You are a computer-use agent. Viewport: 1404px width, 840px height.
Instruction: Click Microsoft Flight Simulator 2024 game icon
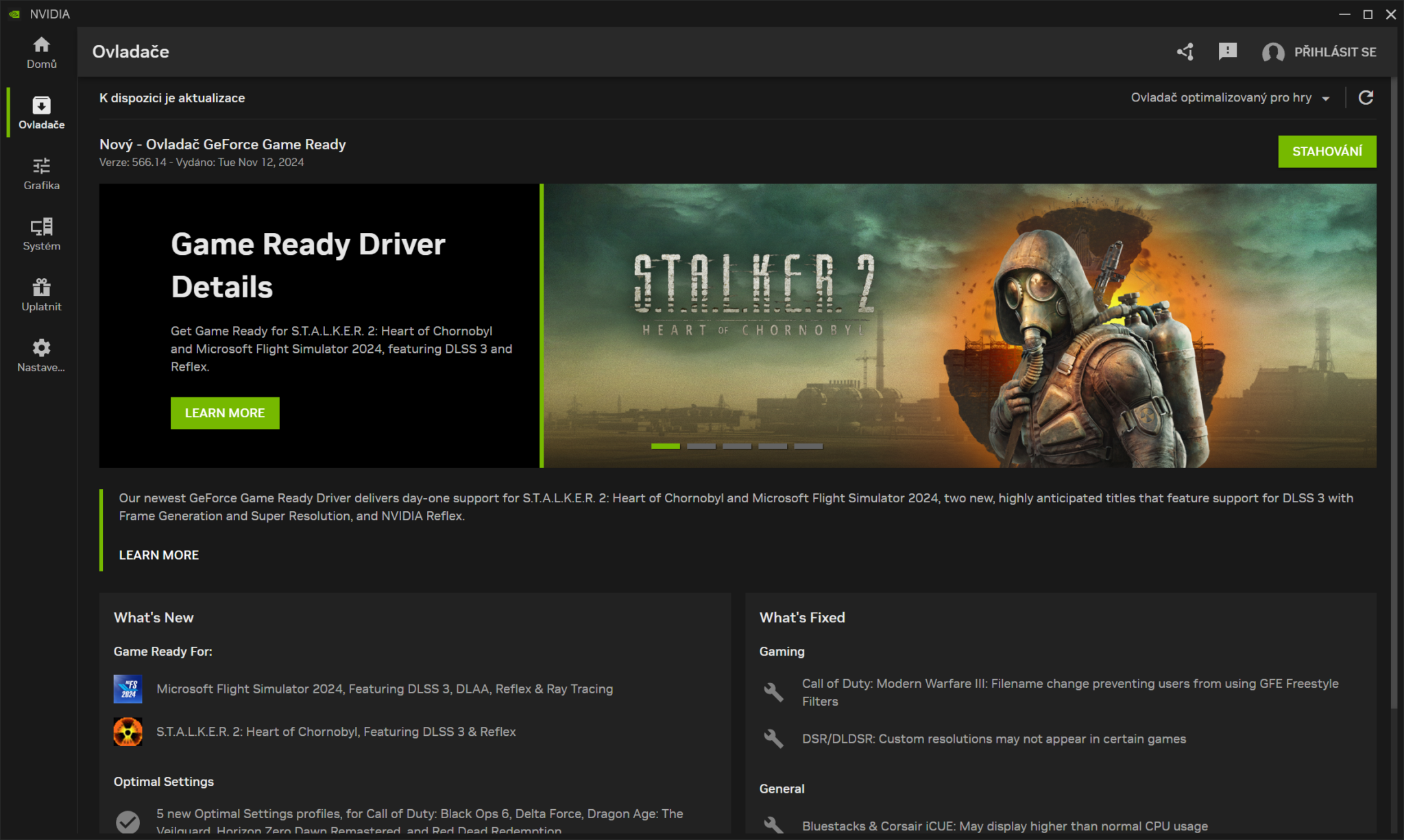tap(128, 689)
